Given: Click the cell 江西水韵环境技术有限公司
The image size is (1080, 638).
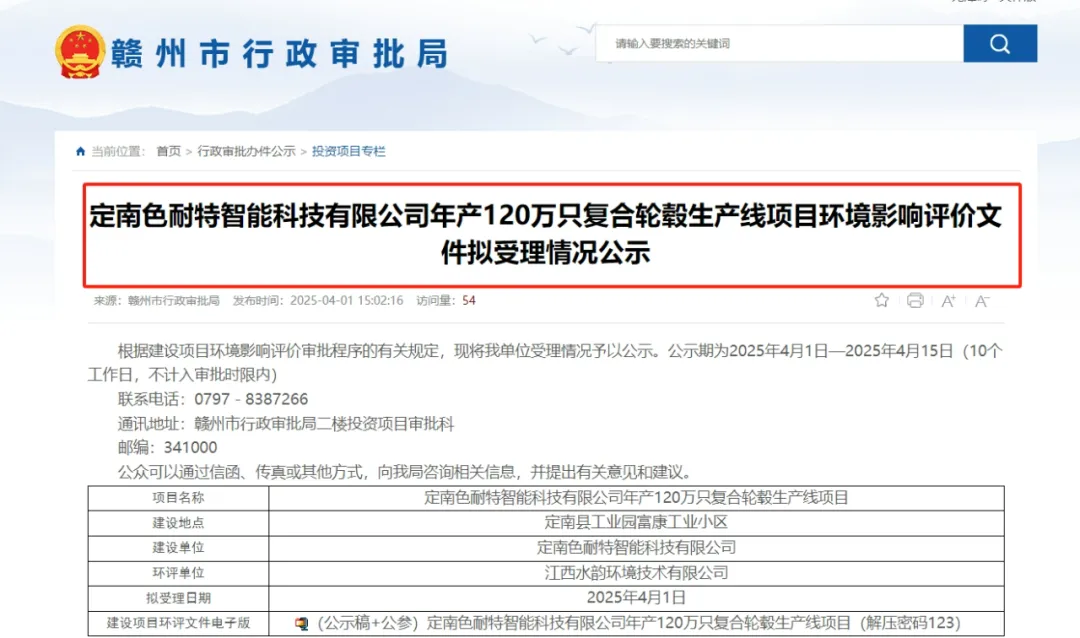Looking at the screenshot, I should [x=636, y=573].
